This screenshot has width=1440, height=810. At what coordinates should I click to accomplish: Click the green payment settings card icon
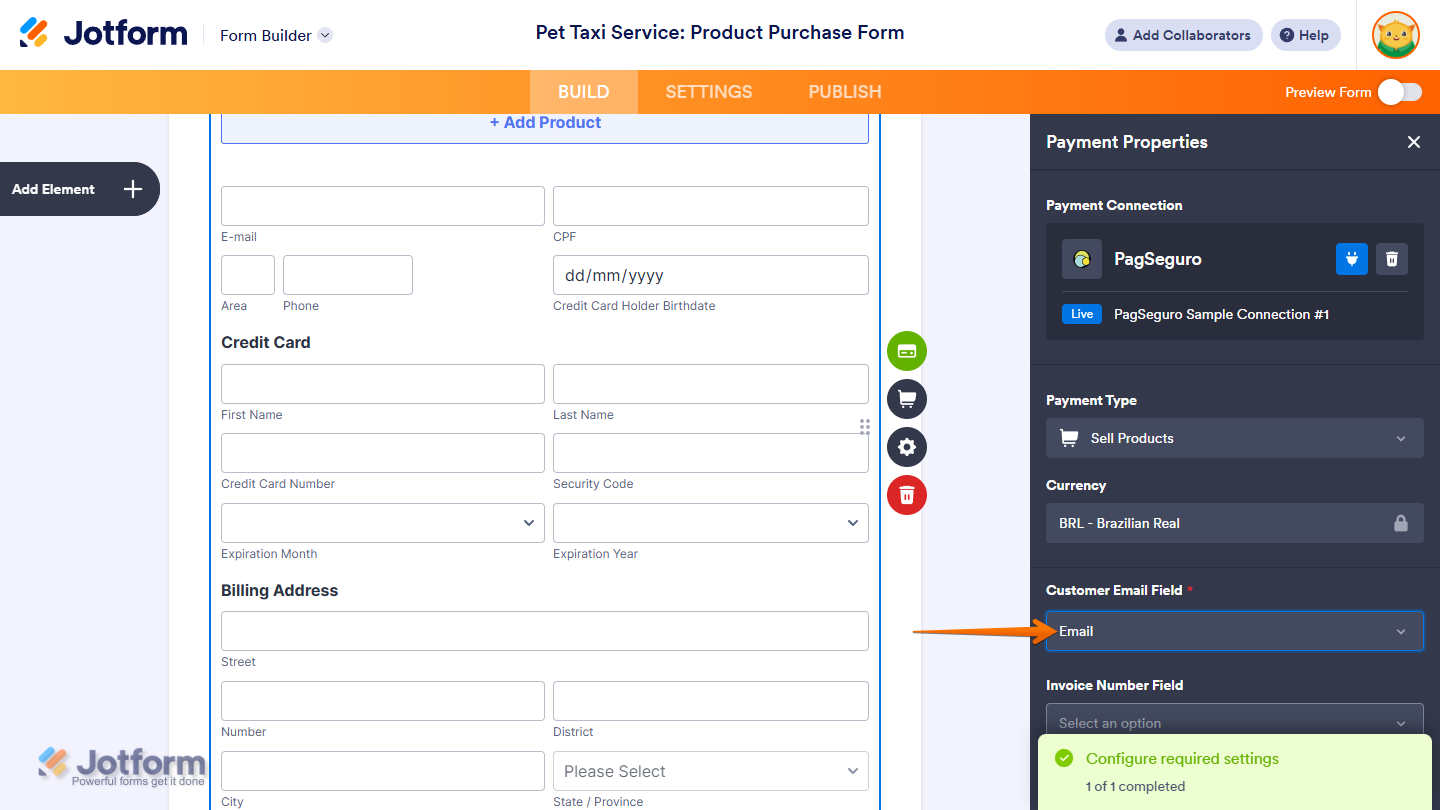pos(907,351)
